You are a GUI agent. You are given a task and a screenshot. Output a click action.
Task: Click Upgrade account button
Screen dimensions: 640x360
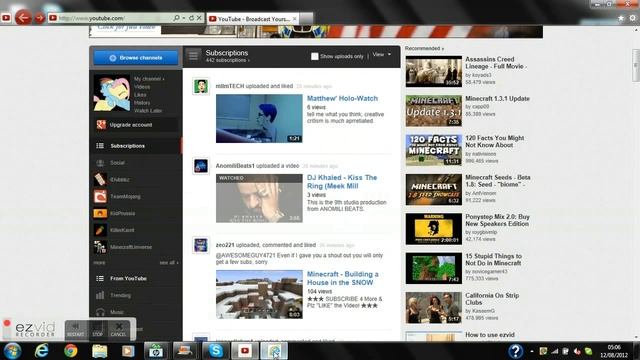click(x=136, y=124)
